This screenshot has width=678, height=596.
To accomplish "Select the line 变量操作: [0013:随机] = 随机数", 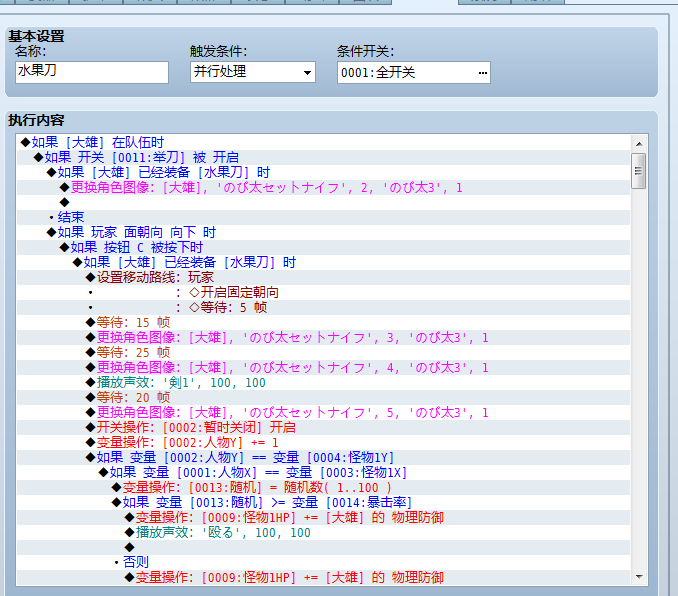I will pos(323,487).
